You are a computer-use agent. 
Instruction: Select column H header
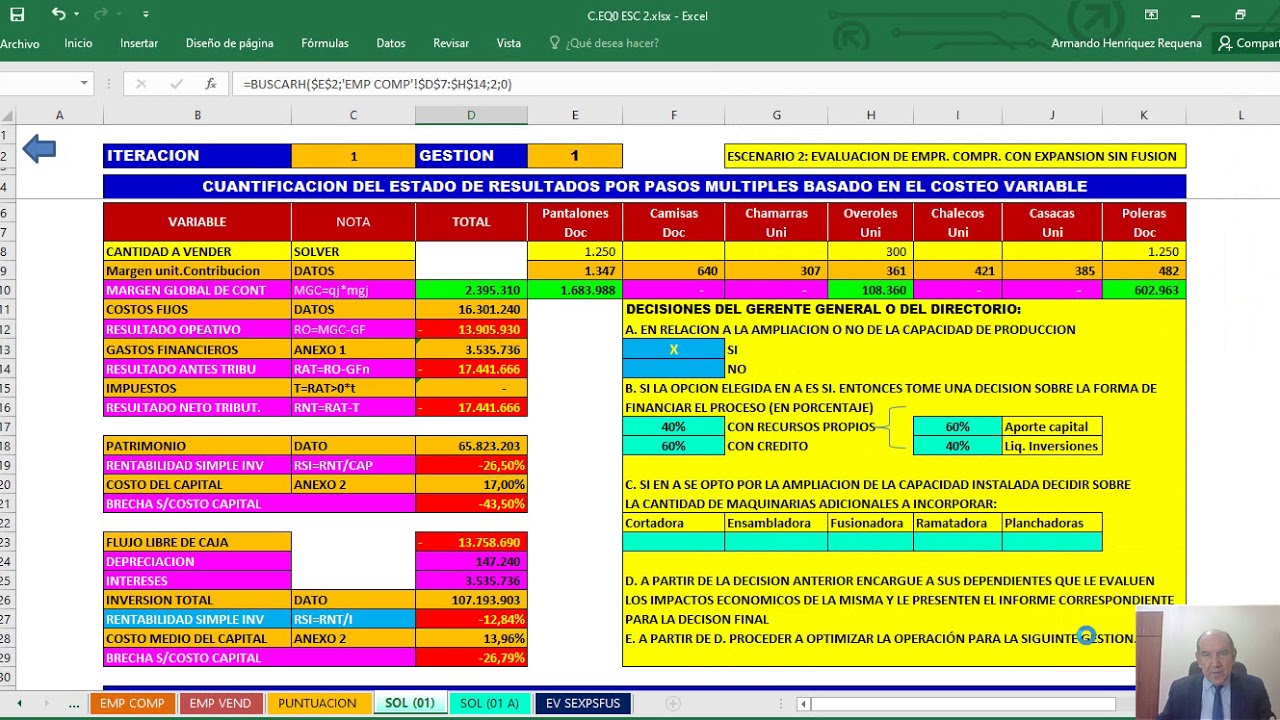point(871,116)
